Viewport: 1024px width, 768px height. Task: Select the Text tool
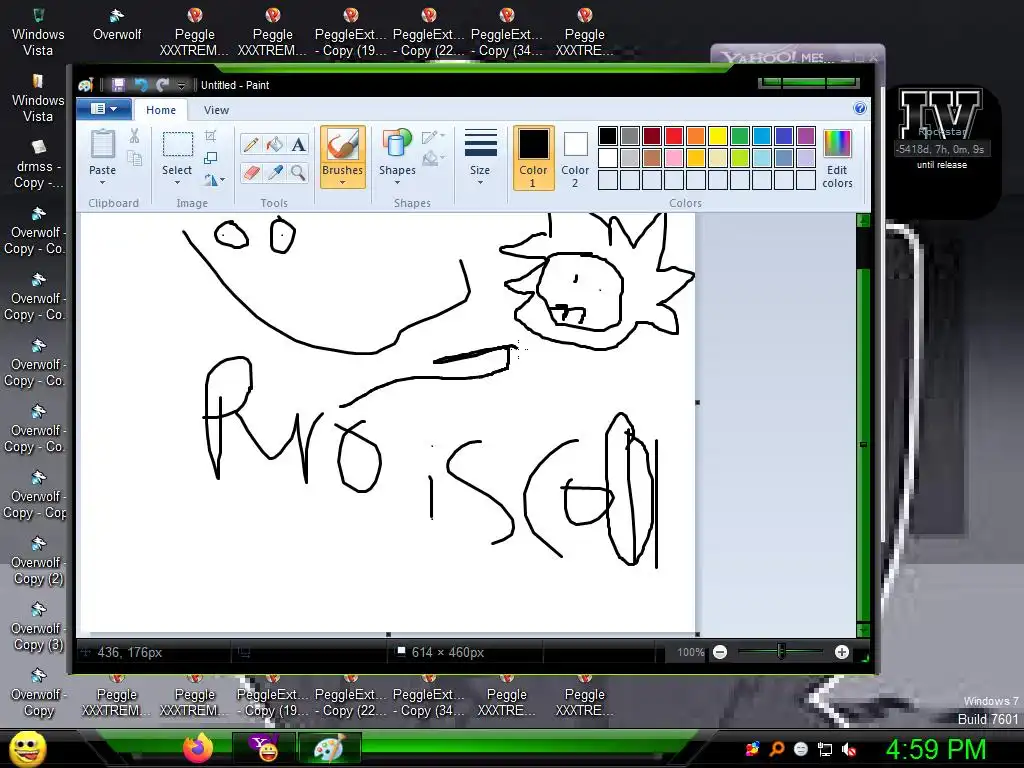coord(298,144)
